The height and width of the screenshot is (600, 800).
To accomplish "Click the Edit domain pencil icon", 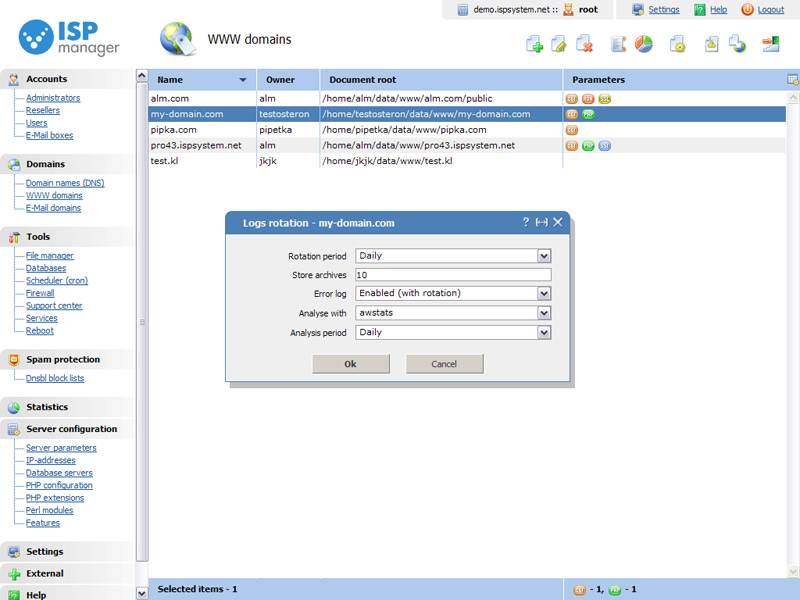I will tap(559, 44).
